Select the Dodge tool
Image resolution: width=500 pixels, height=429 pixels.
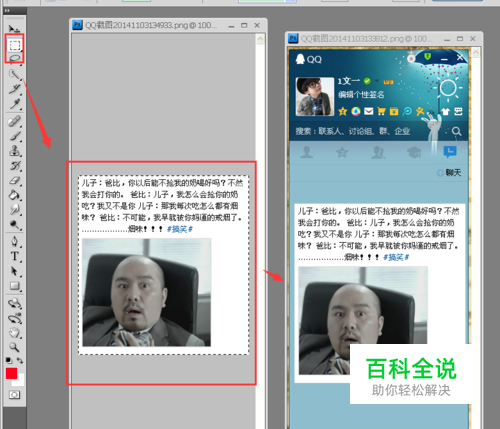coord(14,224)
